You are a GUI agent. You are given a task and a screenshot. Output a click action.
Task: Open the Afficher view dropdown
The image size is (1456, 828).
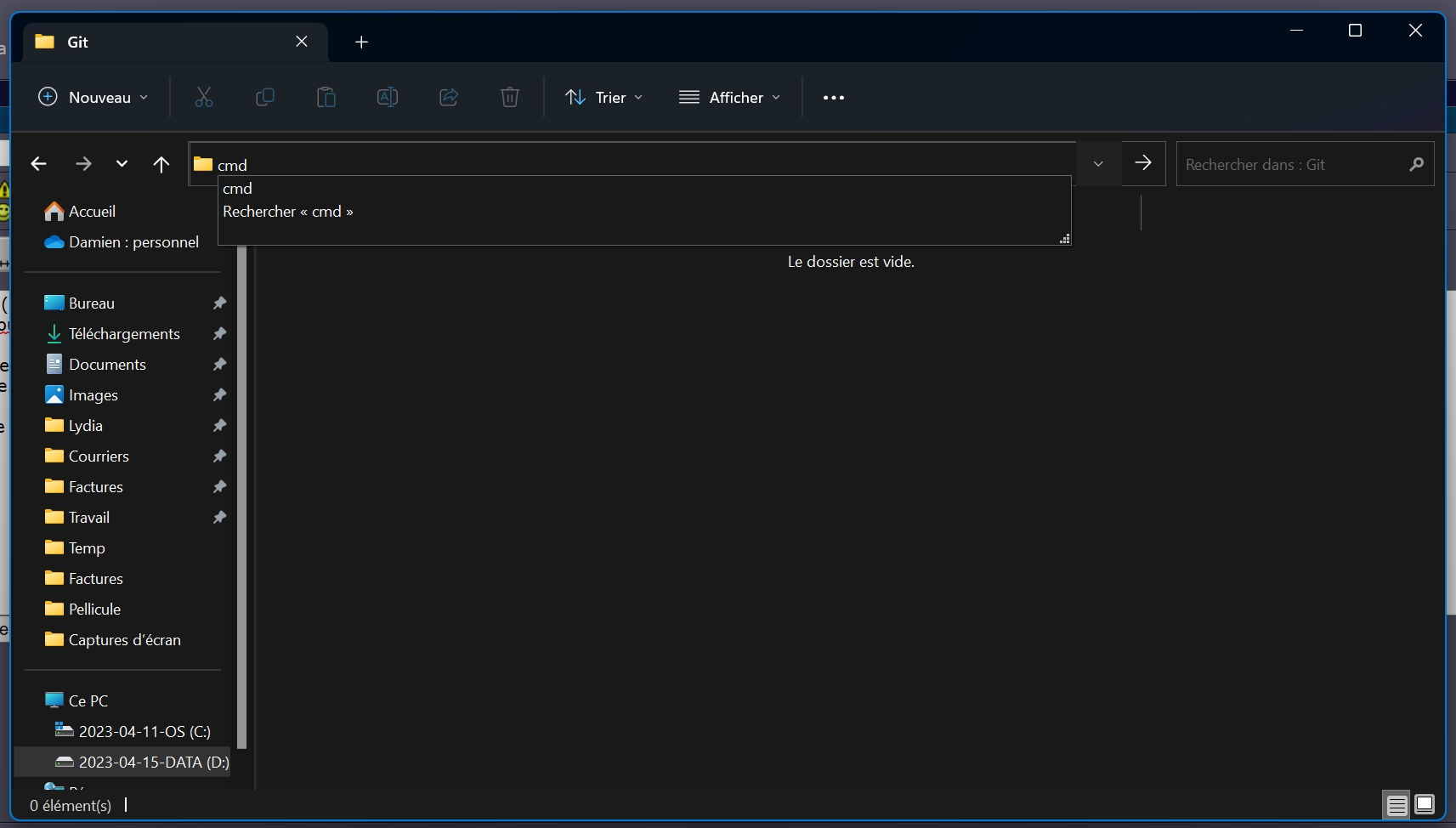729,98
